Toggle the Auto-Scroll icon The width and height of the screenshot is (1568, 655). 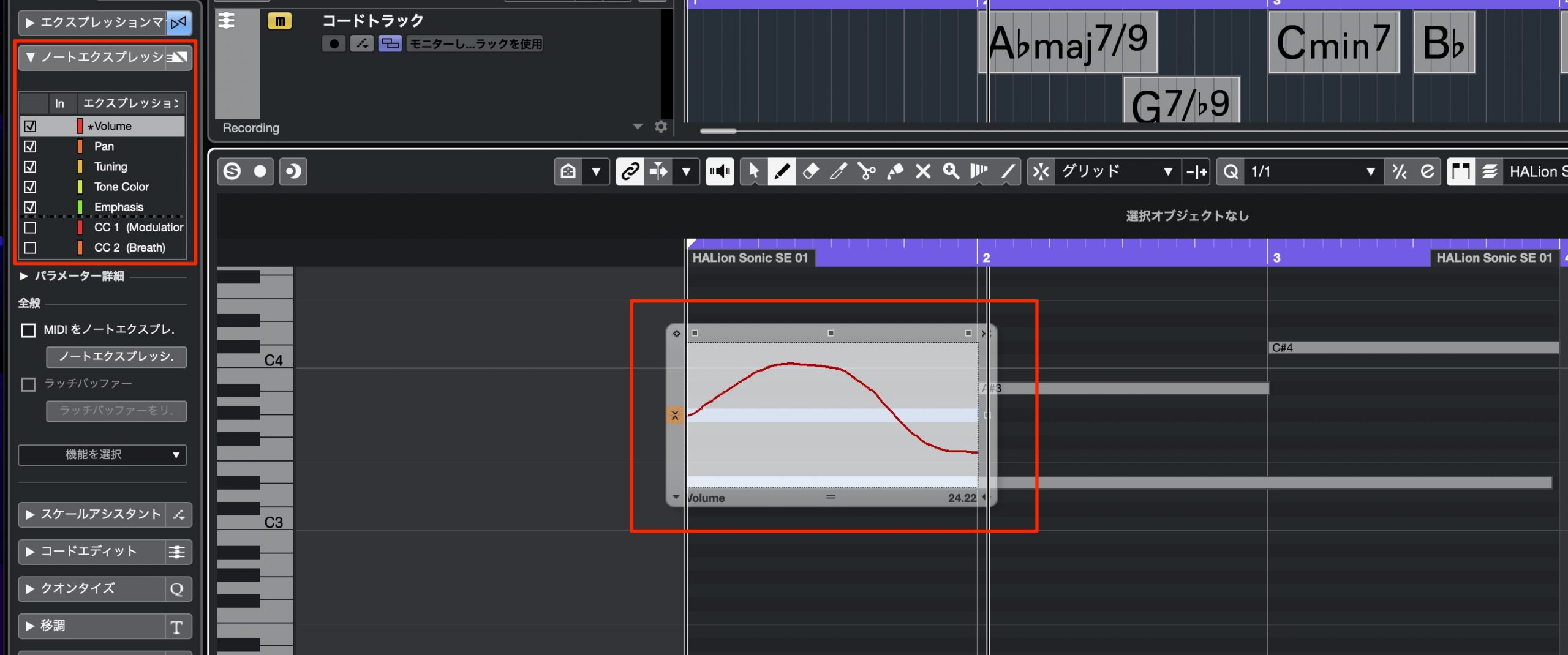click(x=658, y=171)
